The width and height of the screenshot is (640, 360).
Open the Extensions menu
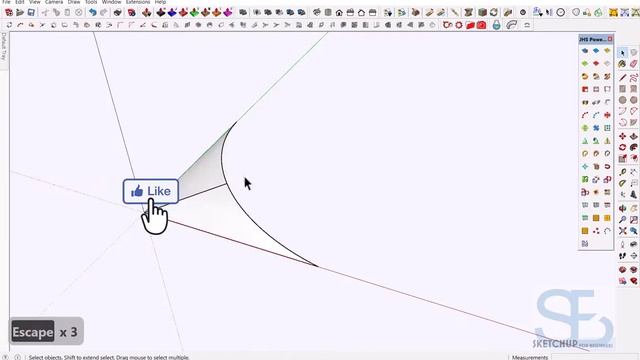coord(138,2)
